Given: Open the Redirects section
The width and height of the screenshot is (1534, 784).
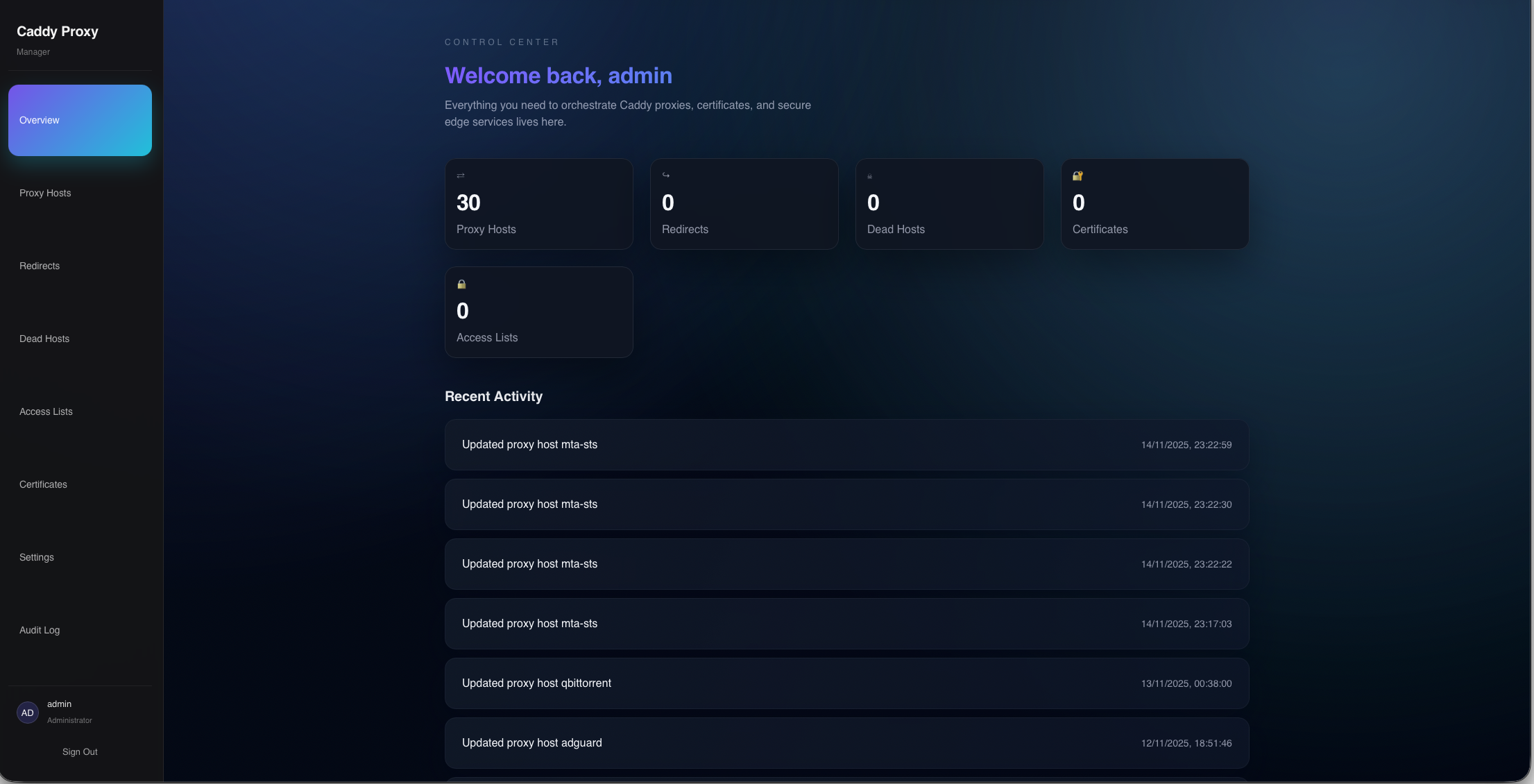Looking at the screenshot, I should (39, 266).
